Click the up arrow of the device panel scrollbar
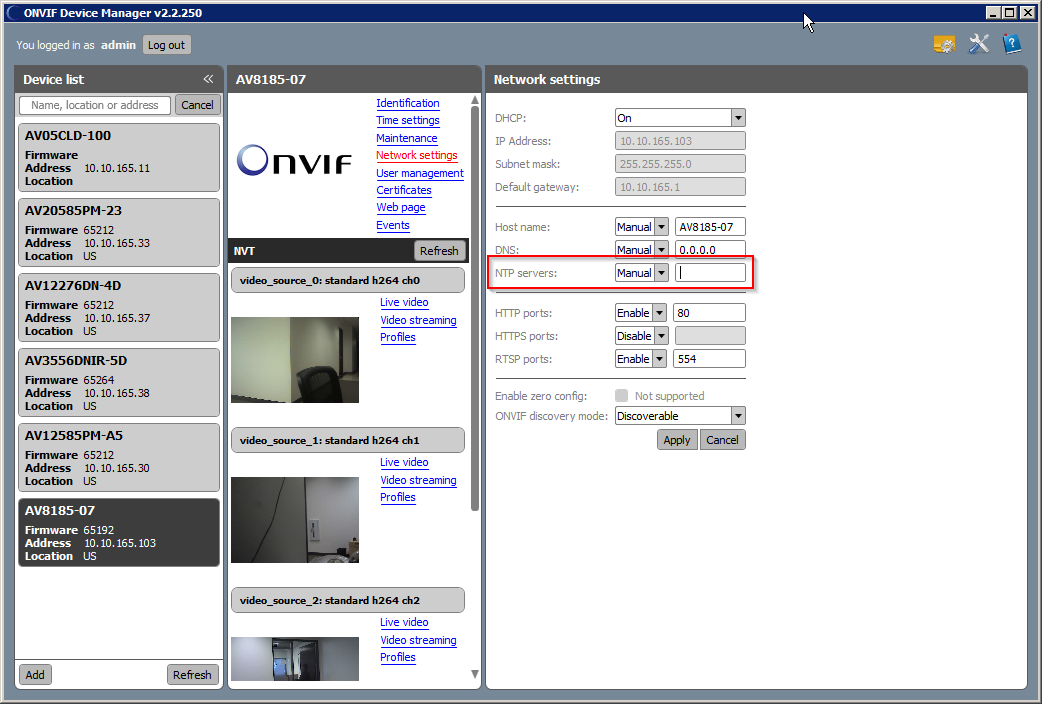 click(x=474, y=100)
